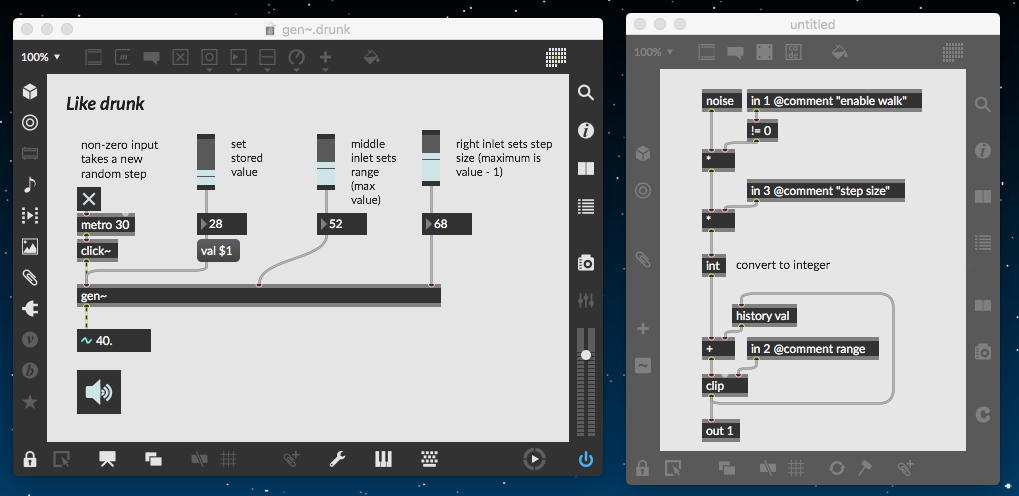Open the reference book icon in gen~.drunk sidebar

pyautogui.click(x=586, y=169)
